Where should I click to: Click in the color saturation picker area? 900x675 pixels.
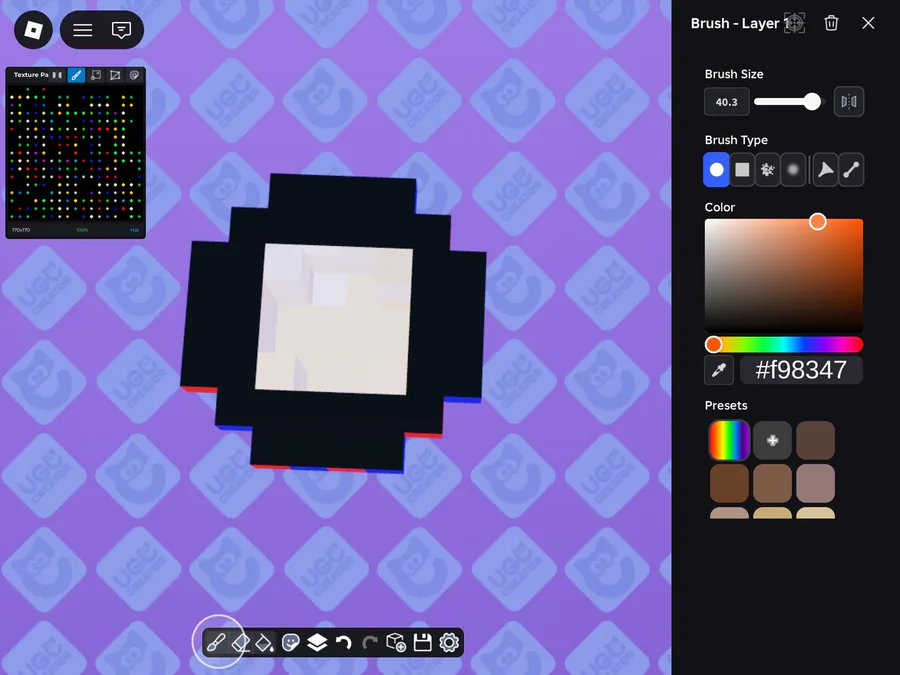coord(783,276)
